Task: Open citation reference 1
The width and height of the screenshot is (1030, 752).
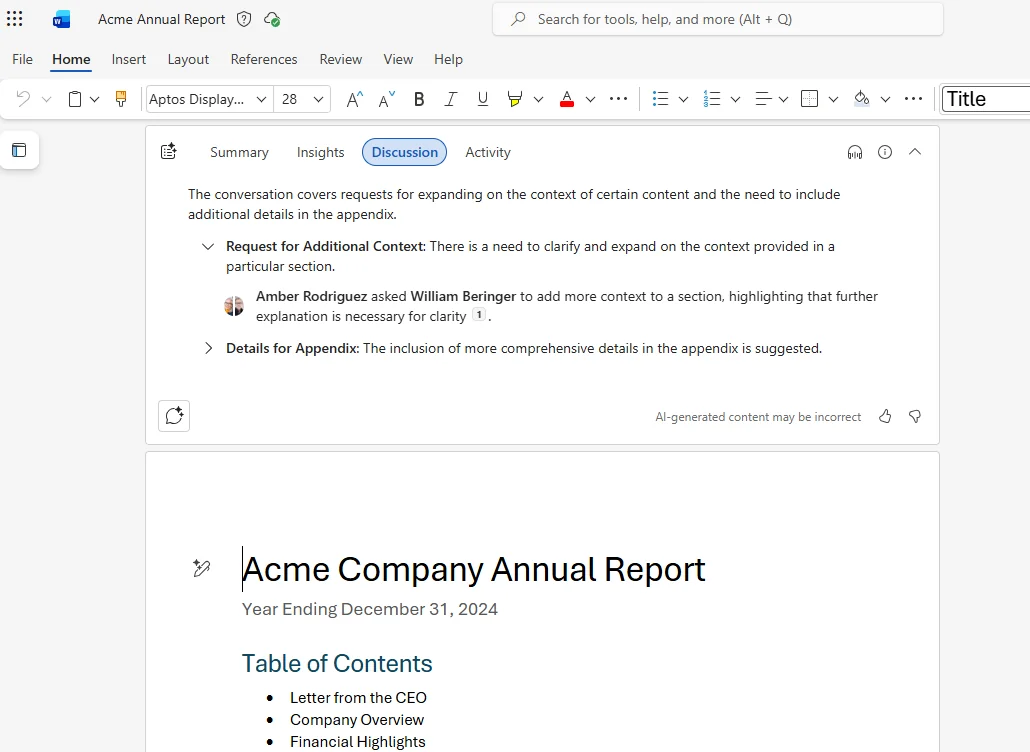Action: [480, 315]
